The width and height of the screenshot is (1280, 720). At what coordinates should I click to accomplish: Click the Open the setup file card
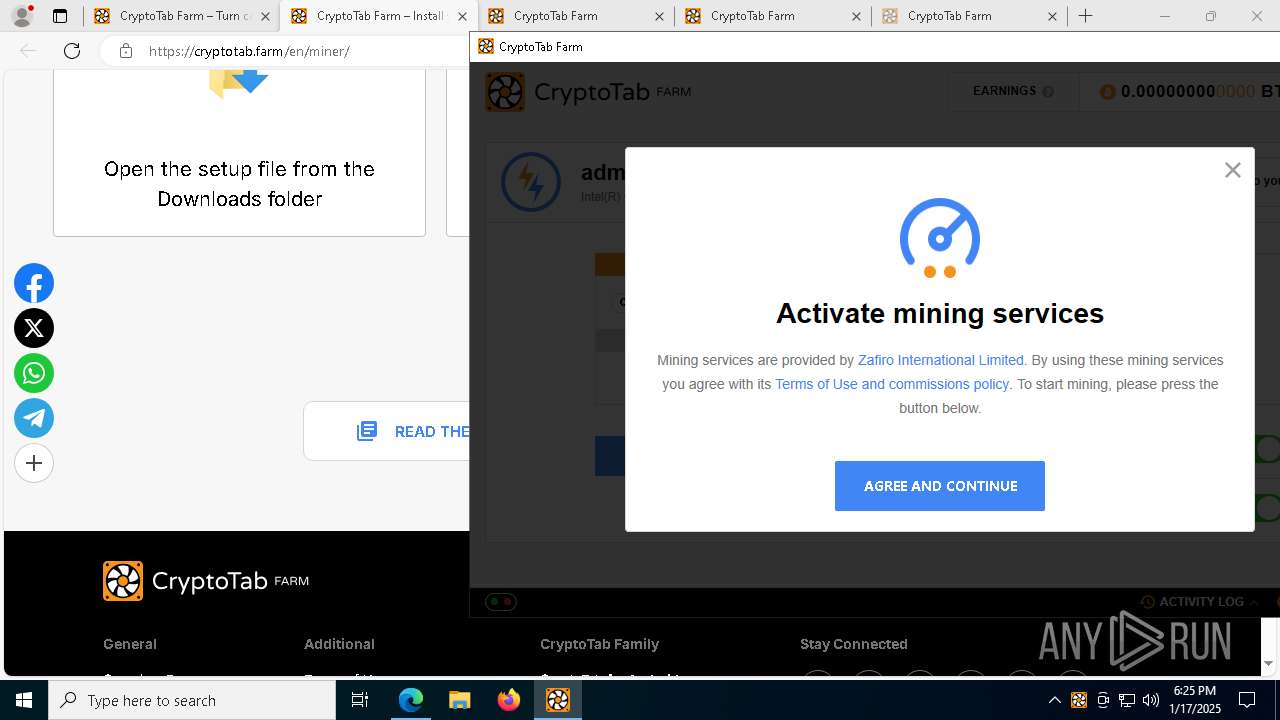click(239, 152)
